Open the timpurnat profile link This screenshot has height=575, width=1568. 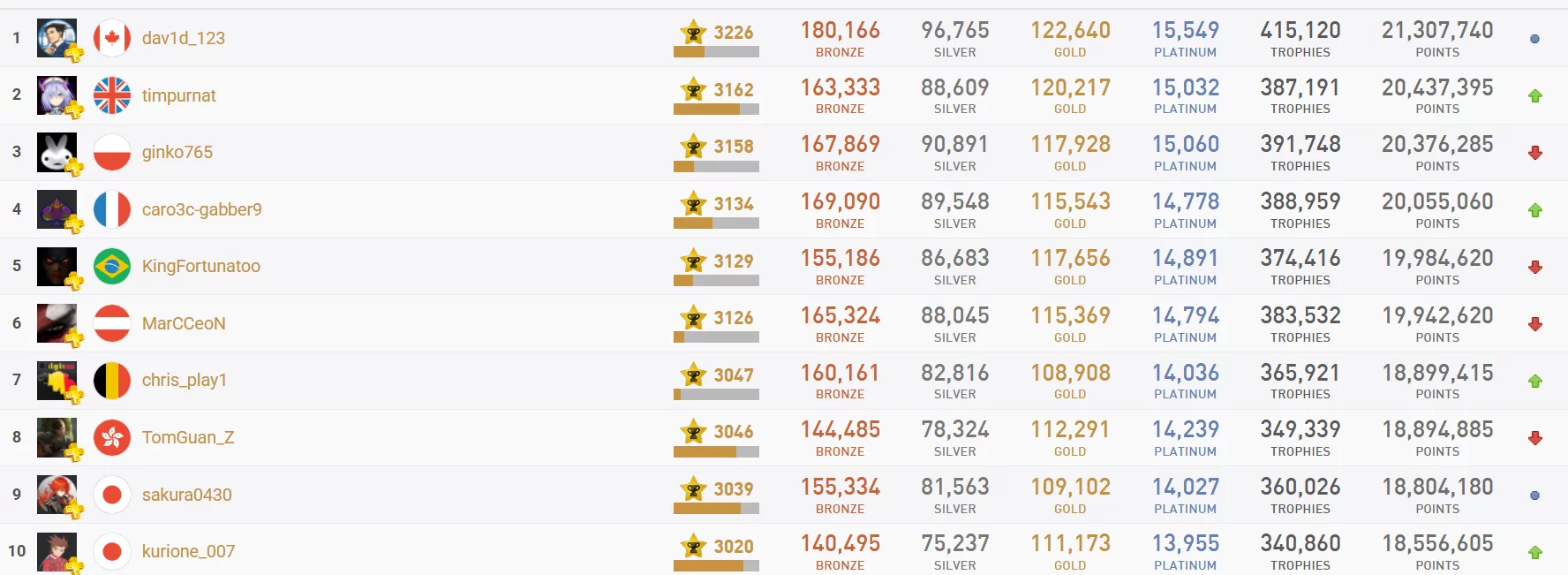179,95
